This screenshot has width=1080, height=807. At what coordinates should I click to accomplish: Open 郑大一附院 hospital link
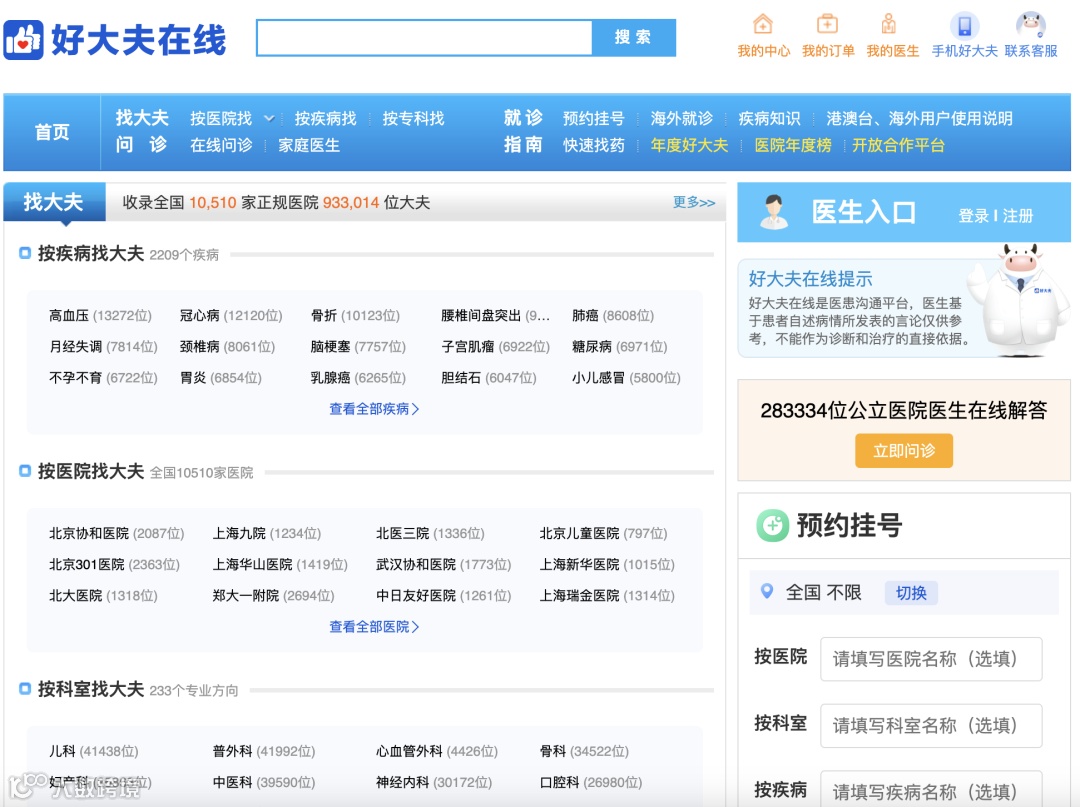click(246, 595)
